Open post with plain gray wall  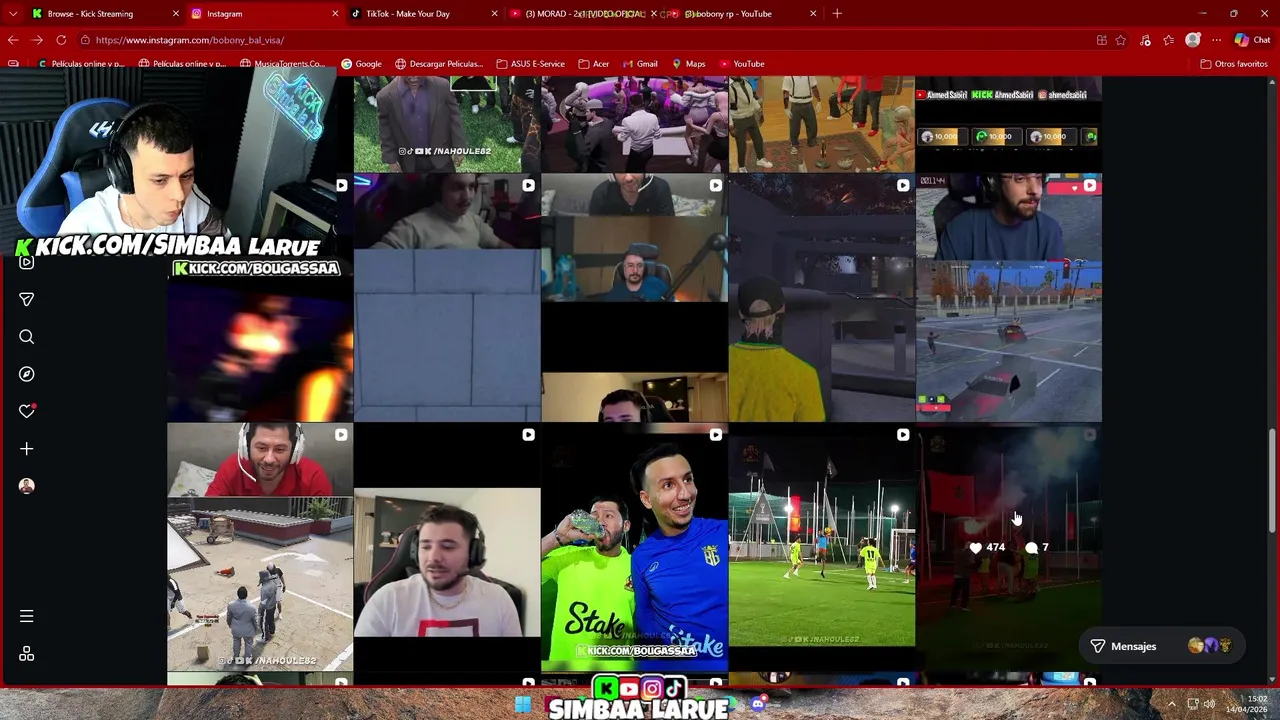click(x=447, y=298)
